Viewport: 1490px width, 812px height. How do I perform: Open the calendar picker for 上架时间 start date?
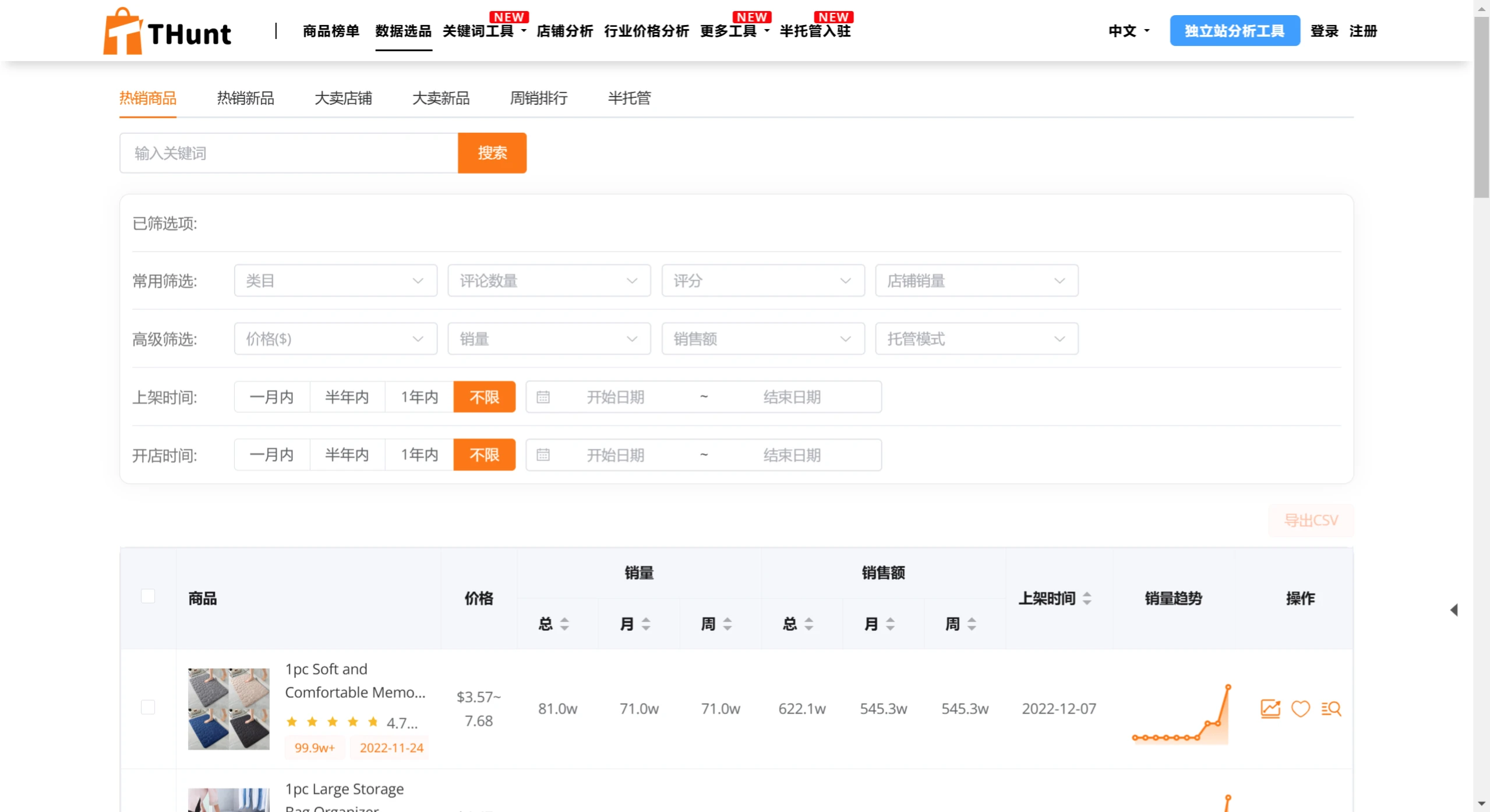click(543, 397)
